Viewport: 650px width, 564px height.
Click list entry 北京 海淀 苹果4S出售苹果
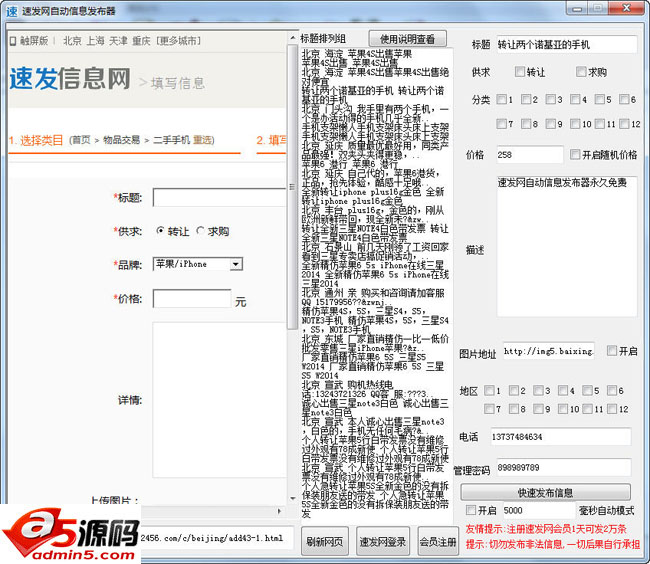point(357,54)
